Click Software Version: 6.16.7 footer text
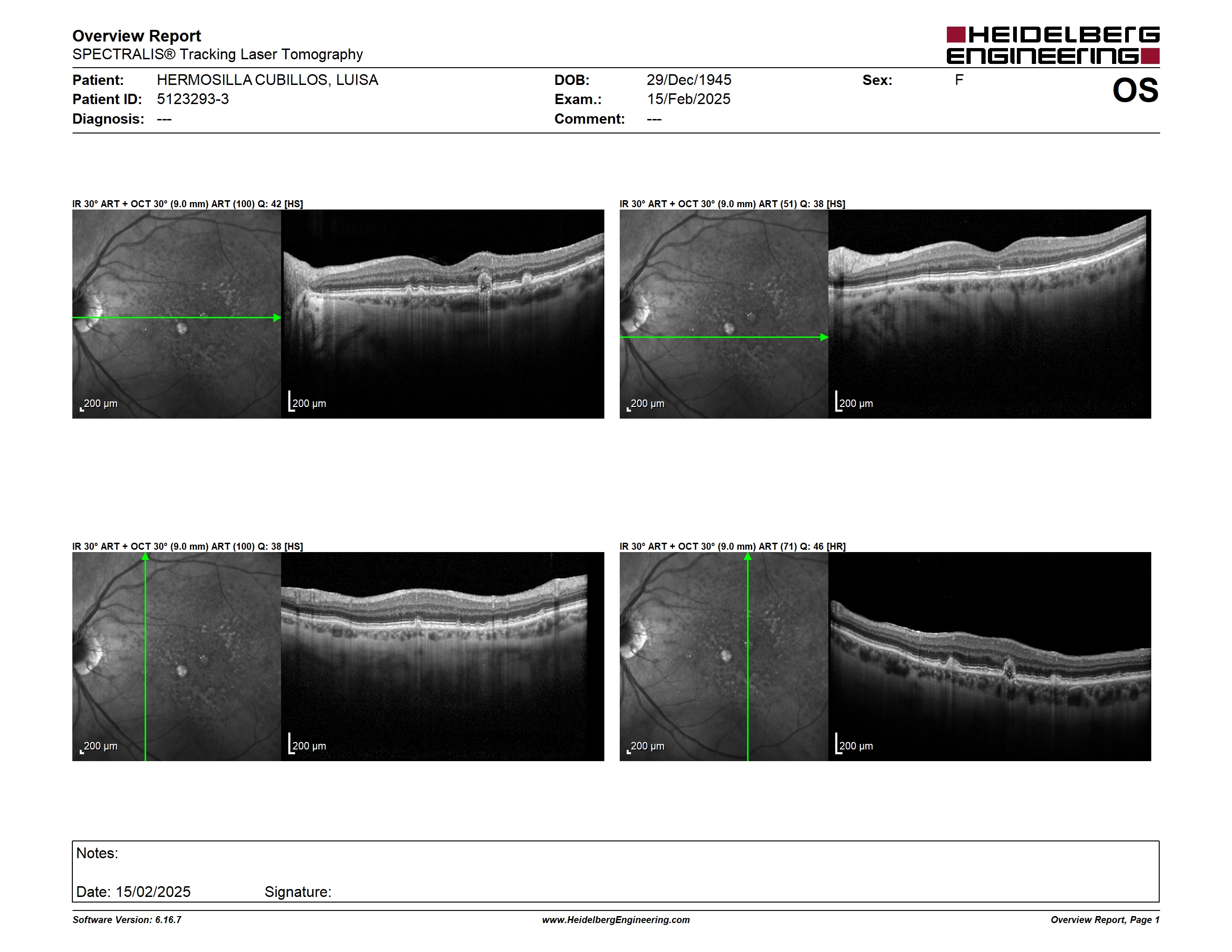1232x952 pixels. (127, 920)
